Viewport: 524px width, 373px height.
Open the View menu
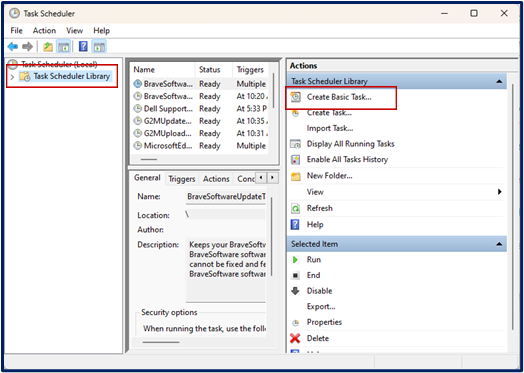tap(75, 31)
